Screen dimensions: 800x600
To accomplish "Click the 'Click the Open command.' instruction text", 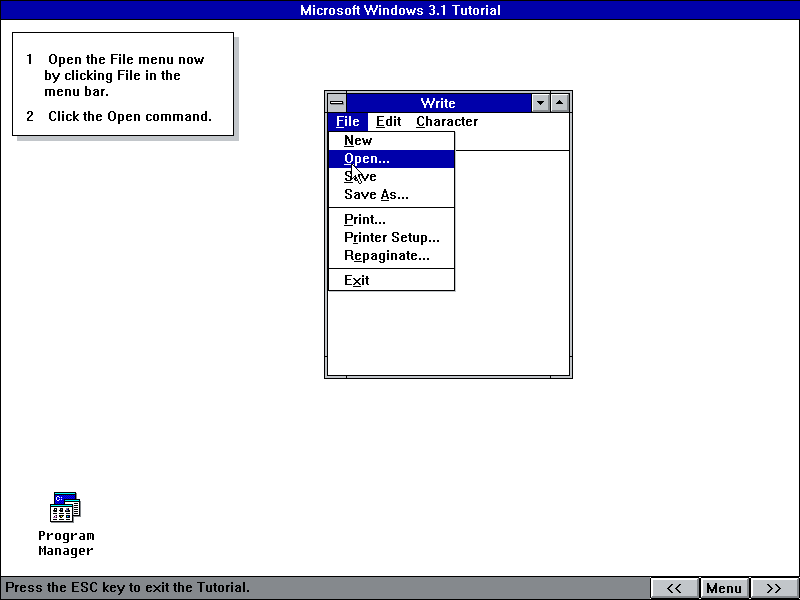I will tap(130, 116).
